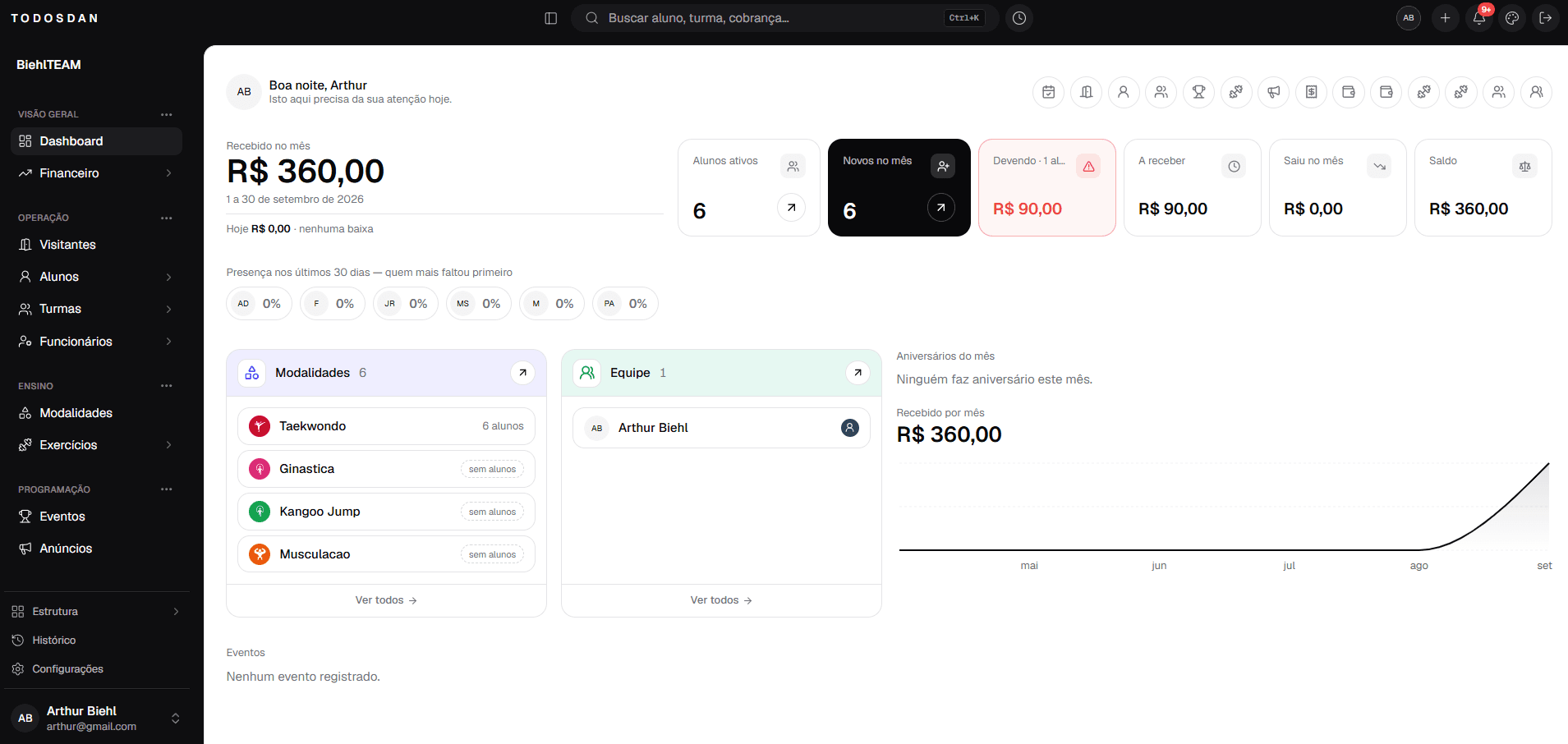
Task: Click the scales icon on Saldo card
Action: pos(1524,166)
